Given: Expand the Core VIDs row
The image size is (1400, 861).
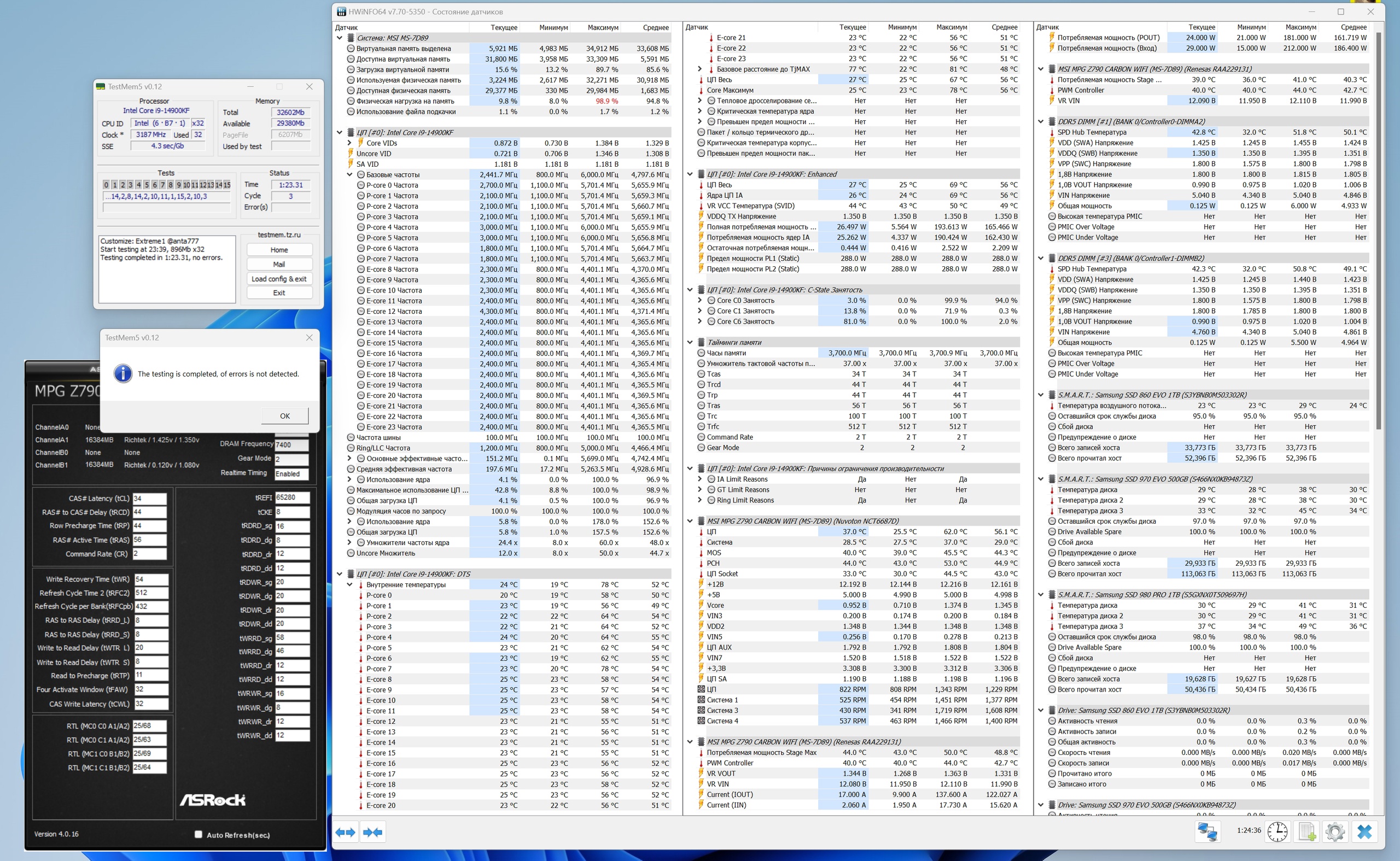Looking at the screenshot, I should pos(349,143).
